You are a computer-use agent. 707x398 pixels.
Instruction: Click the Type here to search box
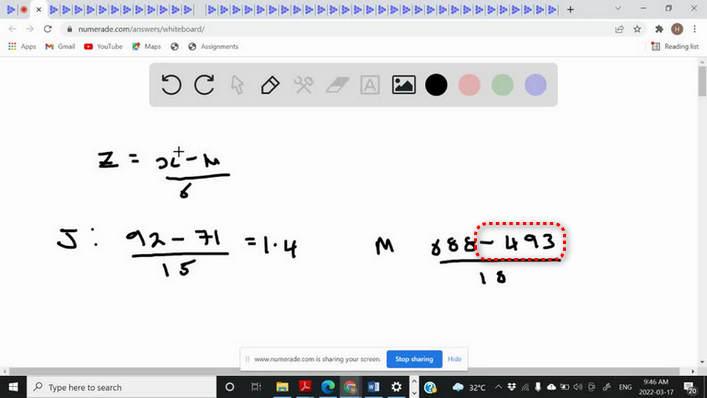coord(122,387)
